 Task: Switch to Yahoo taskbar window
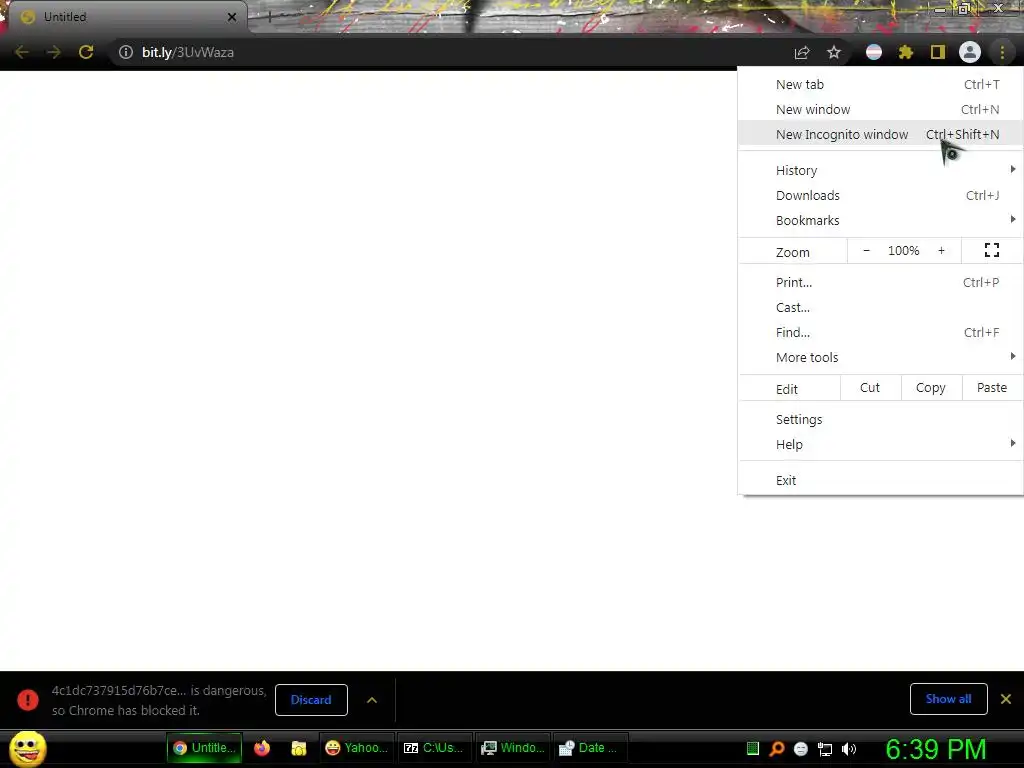pos(357,748)
